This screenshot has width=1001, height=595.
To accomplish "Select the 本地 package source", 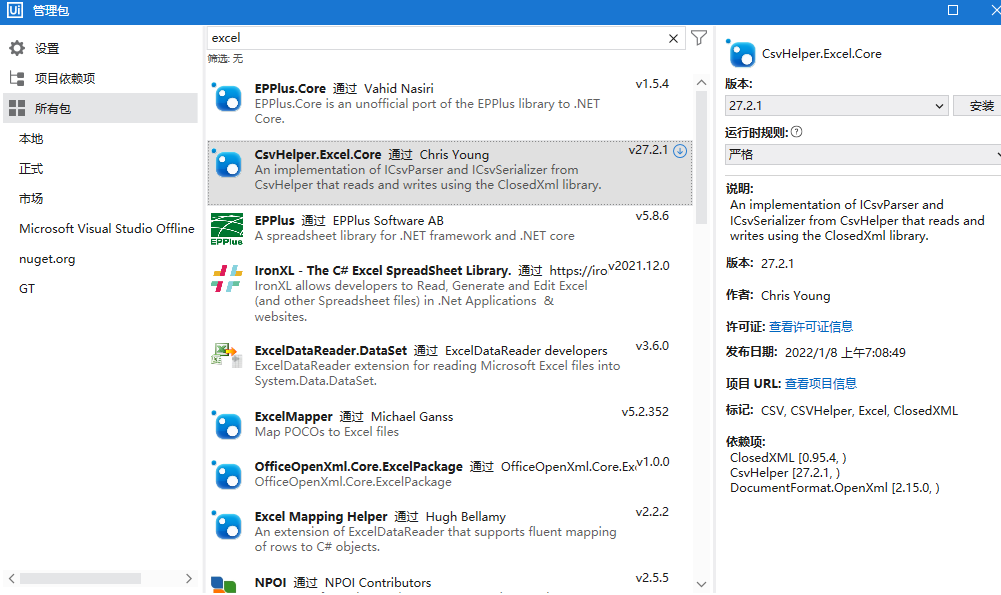I will (31, 139).
